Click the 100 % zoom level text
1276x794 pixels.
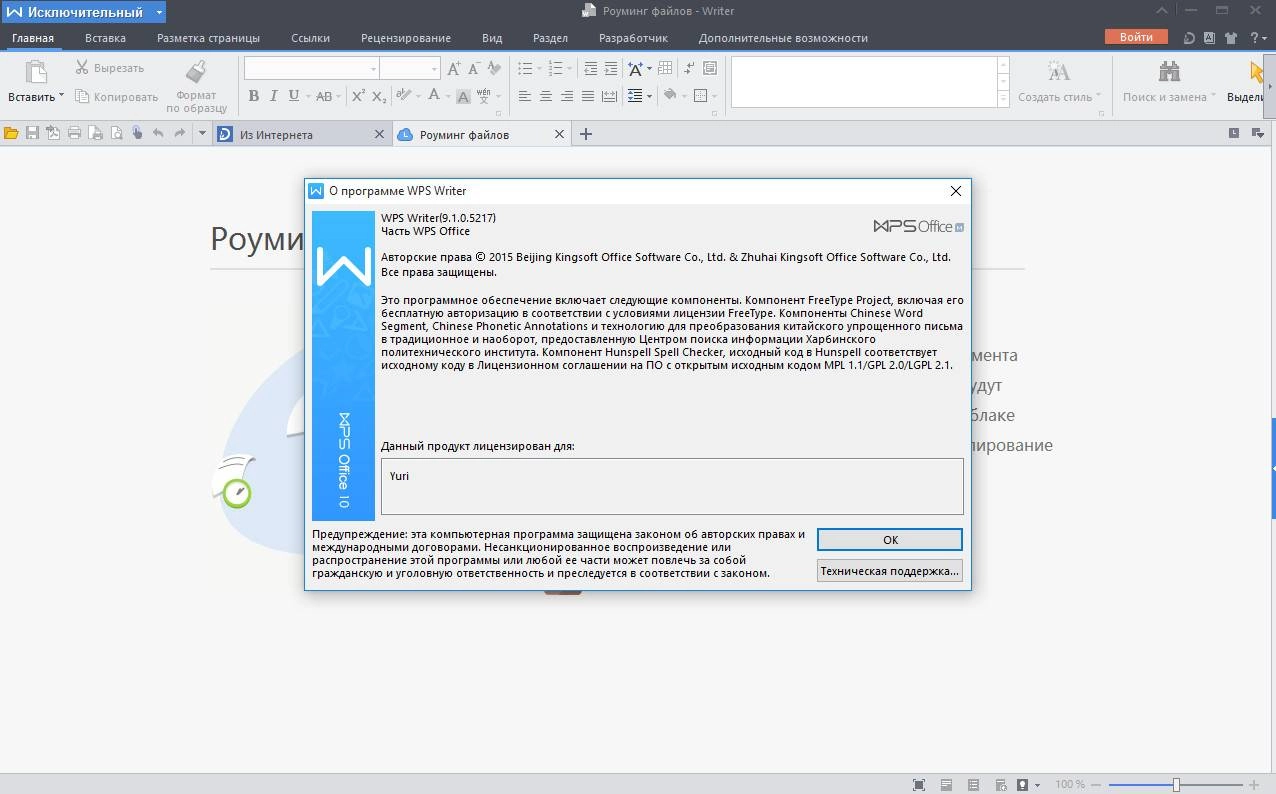(x=1070, y=785)
